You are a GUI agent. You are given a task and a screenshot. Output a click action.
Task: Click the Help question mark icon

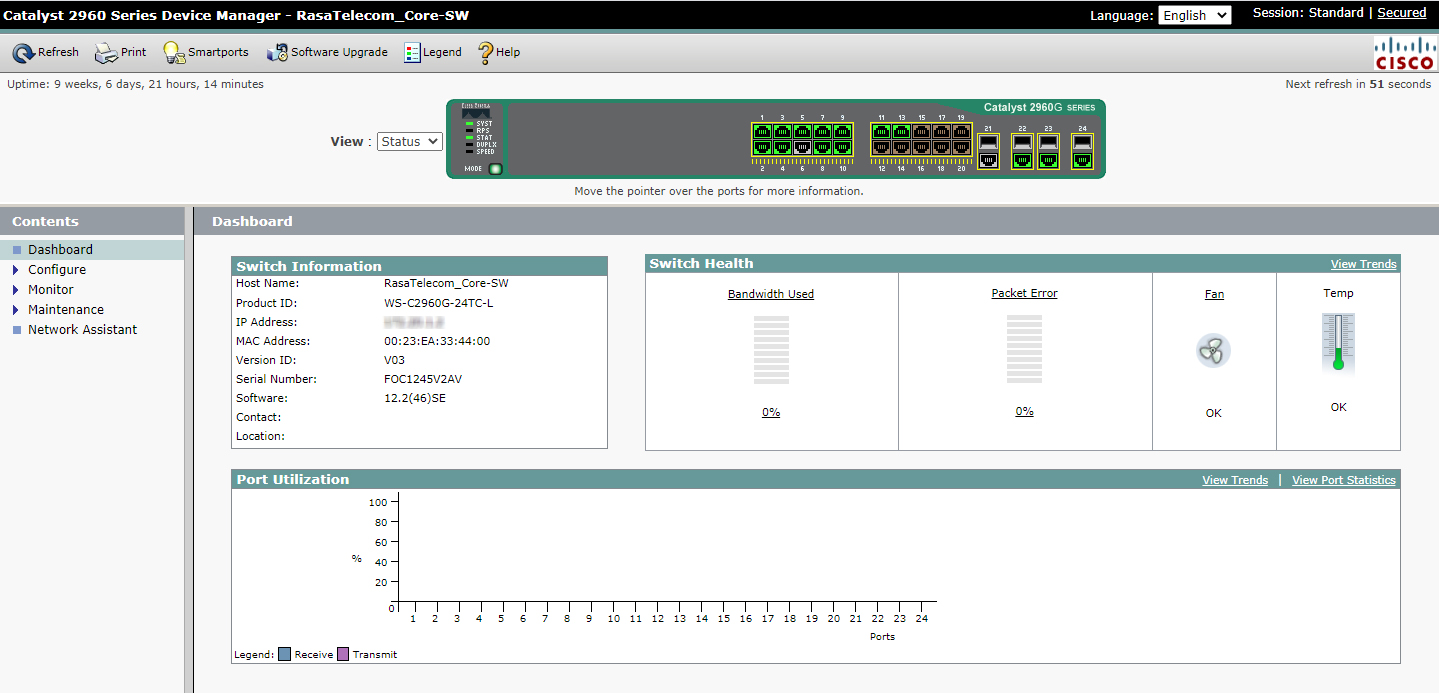486,53
